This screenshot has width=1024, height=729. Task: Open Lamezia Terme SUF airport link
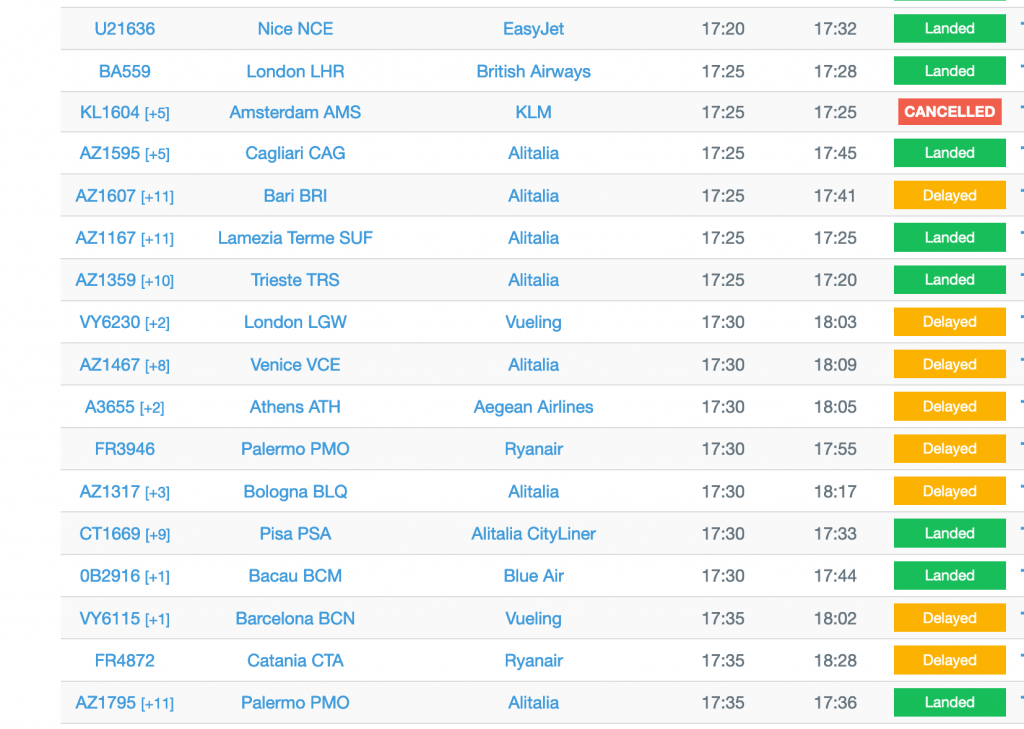point(295,238)
